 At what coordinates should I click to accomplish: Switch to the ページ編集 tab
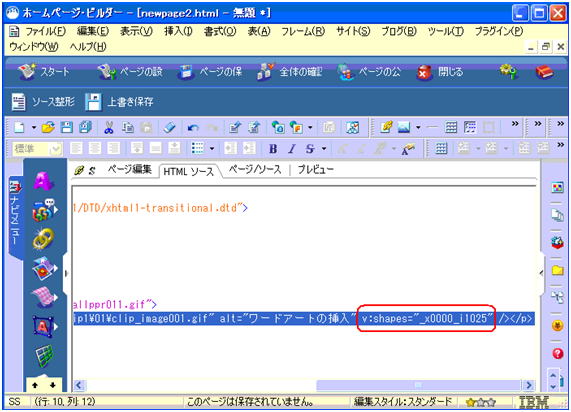tap(129, 169)
